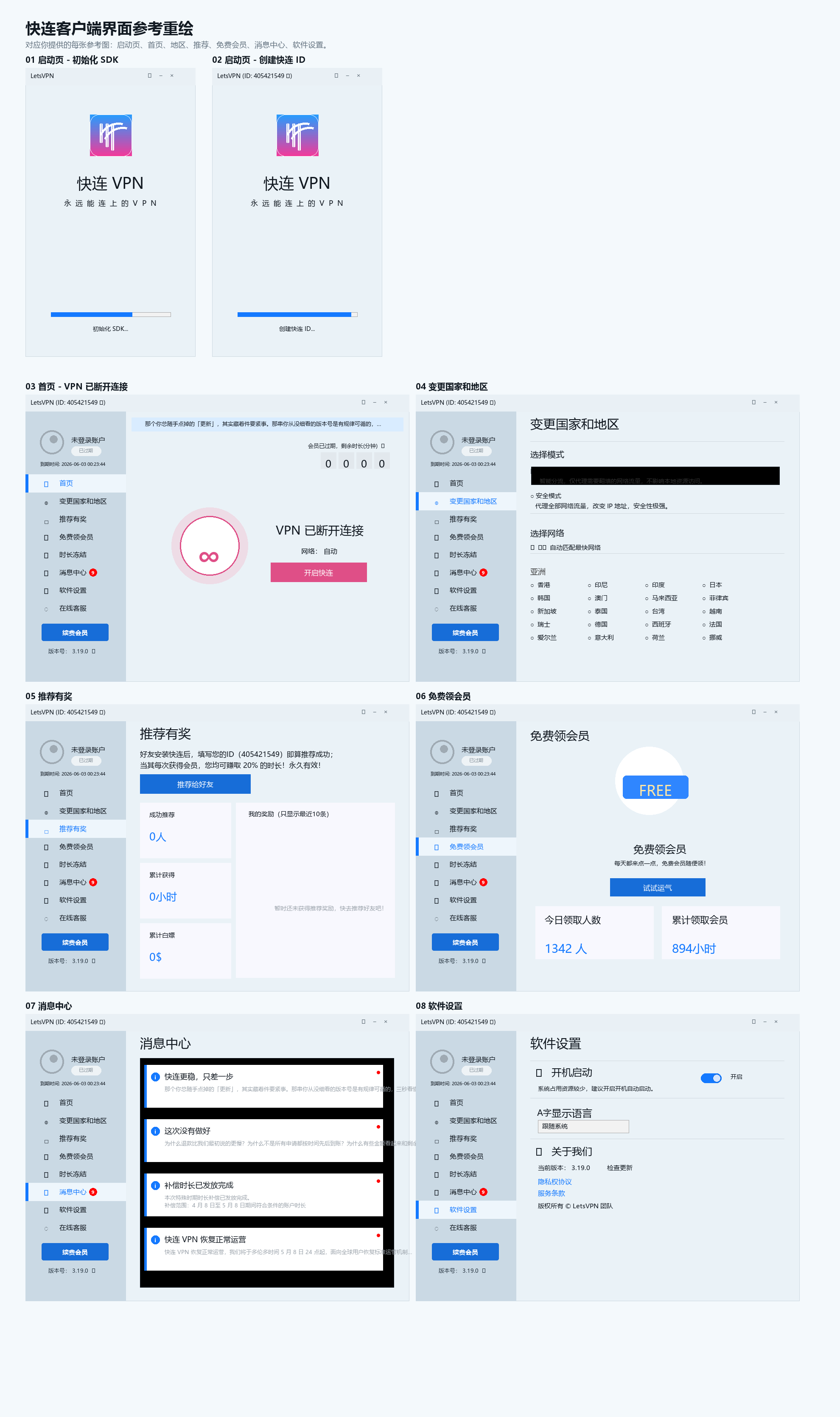Click the 成功推荐 0人 stat card
The image size is (840, 1417).
click(186, 830)
